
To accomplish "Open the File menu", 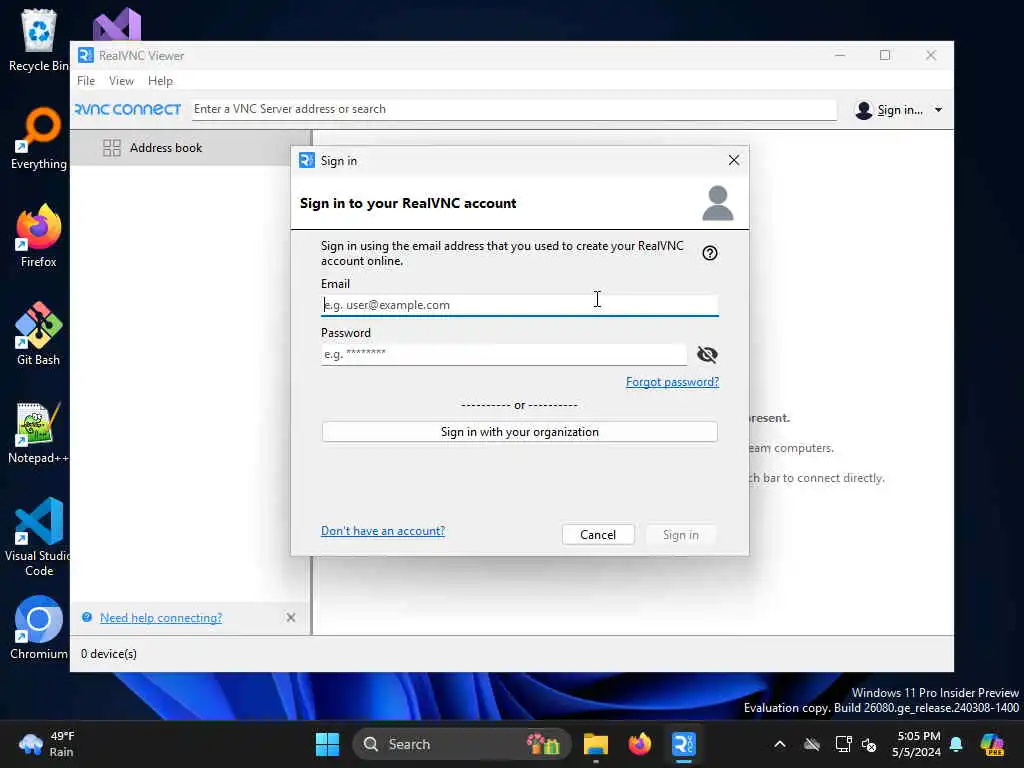I will click(x=86, y=81).
